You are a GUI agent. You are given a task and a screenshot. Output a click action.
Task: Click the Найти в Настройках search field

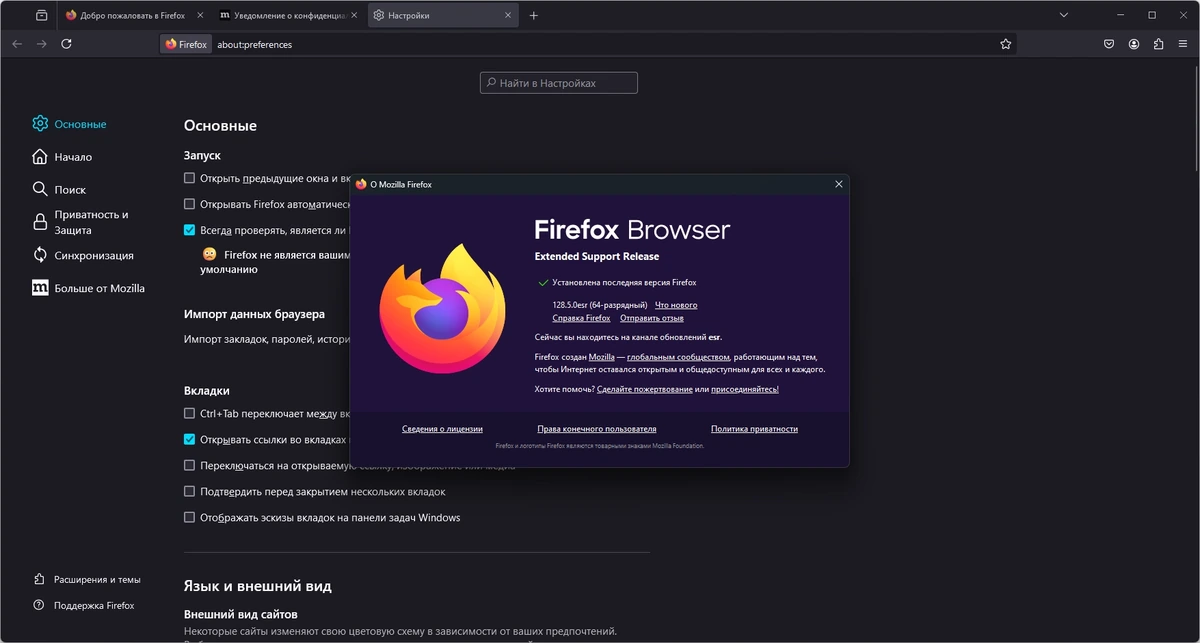559,83
